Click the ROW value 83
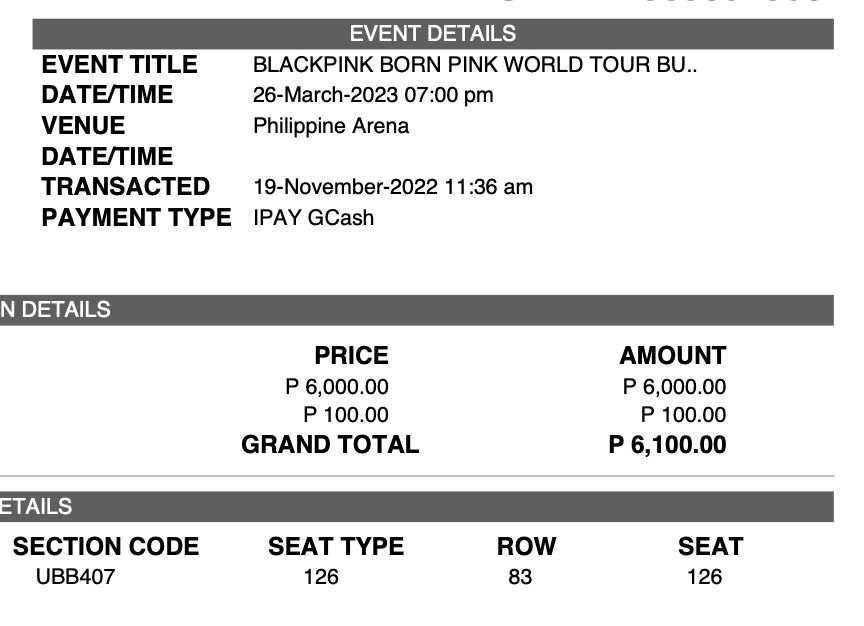The width and height of the screenshot is (864, 626). [520, 578]
